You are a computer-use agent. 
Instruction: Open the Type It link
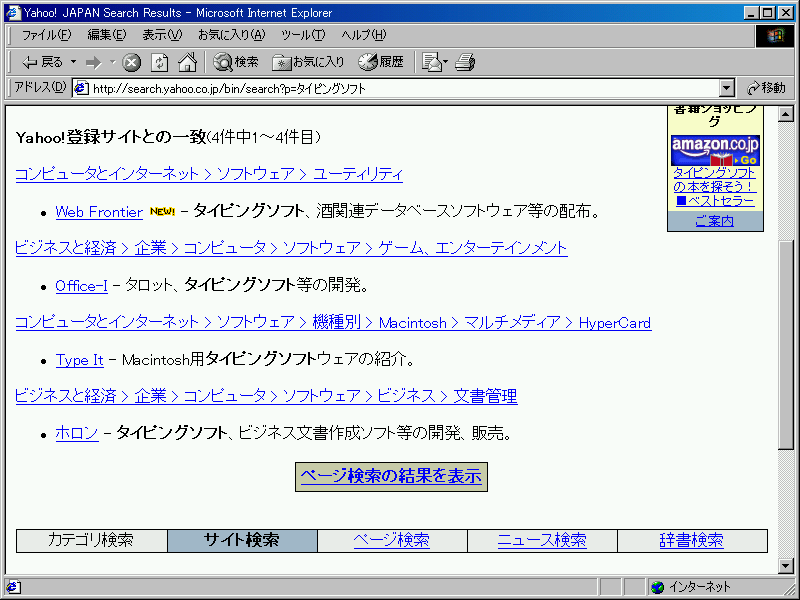pyautogui.click(x=80, y=360)
